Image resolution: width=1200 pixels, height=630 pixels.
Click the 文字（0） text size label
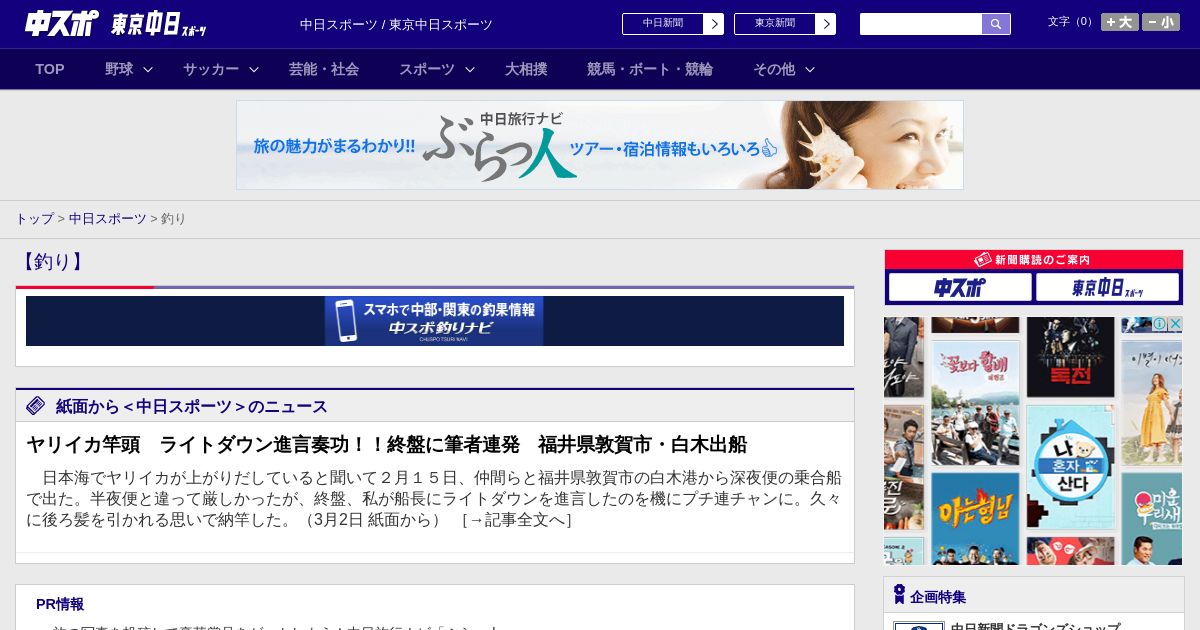(x=1072, y=22)
